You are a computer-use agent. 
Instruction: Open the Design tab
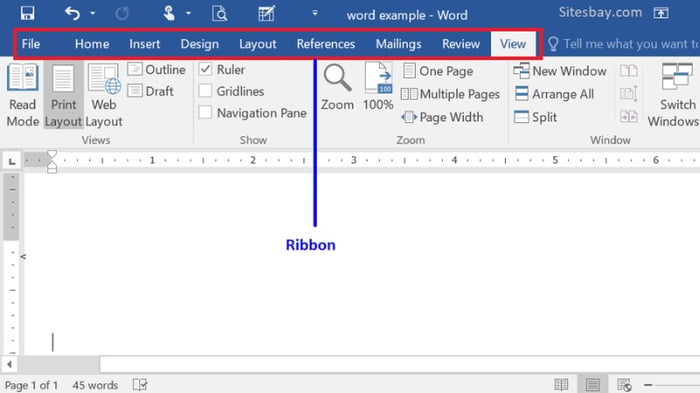pyautogui.click(x=200, y=44)
